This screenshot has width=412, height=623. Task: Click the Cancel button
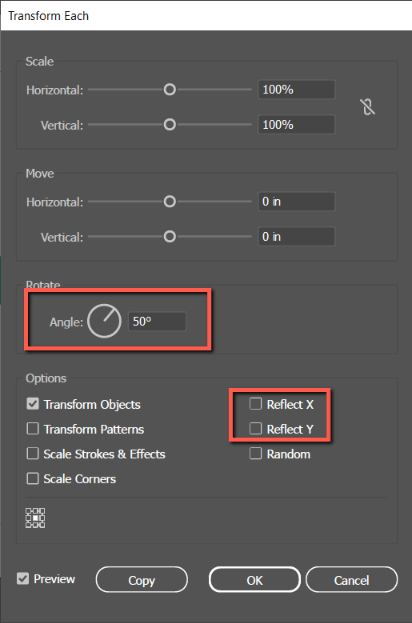pyautogui.click(x=352, y=580)
